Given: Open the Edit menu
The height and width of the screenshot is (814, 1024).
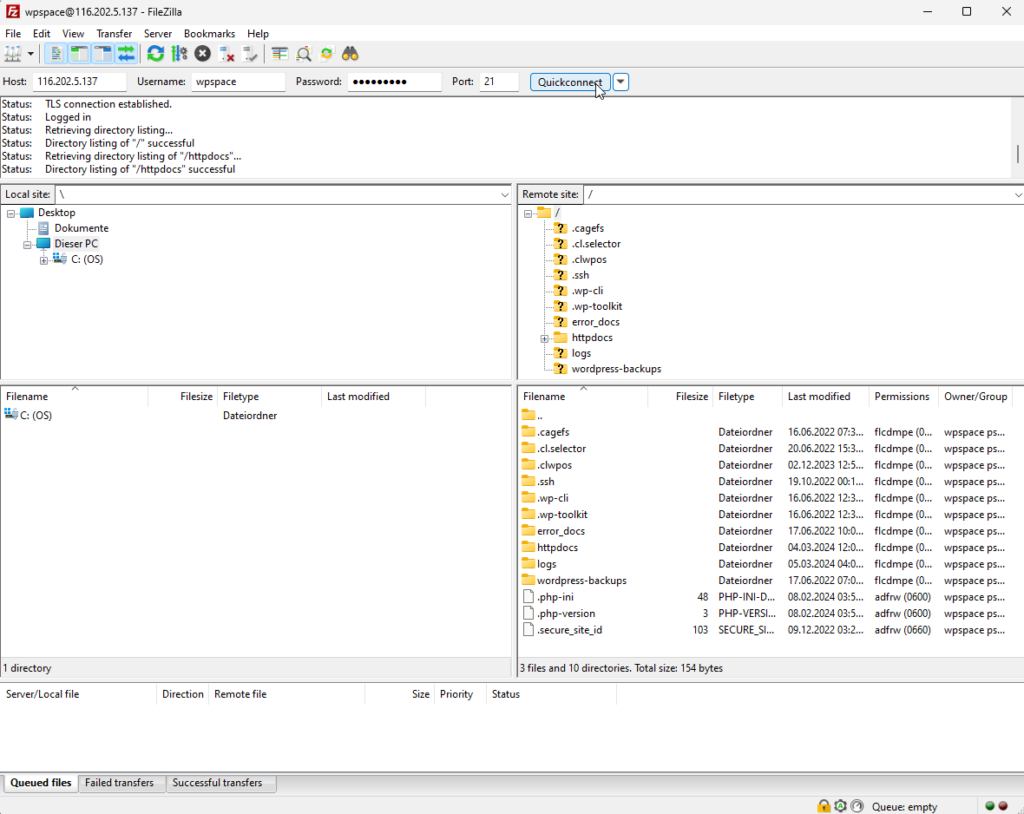Looking at the screenshot, I should coord(41,33).
